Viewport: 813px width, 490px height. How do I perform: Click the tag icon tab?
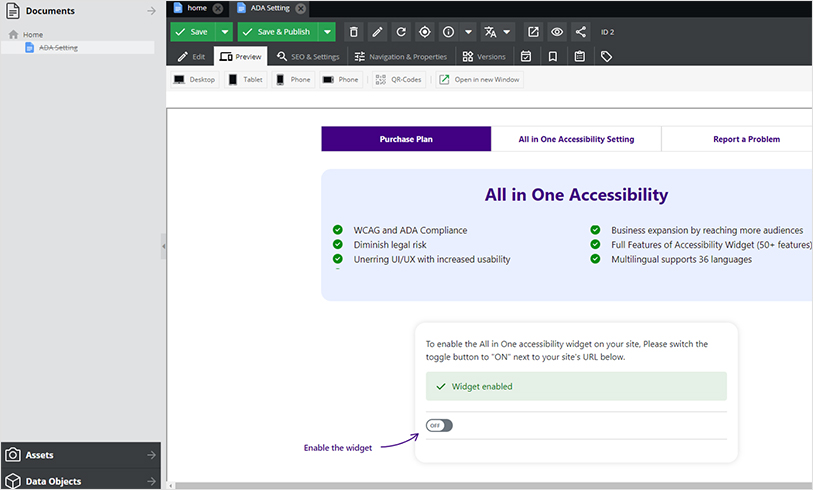point(606,57)
